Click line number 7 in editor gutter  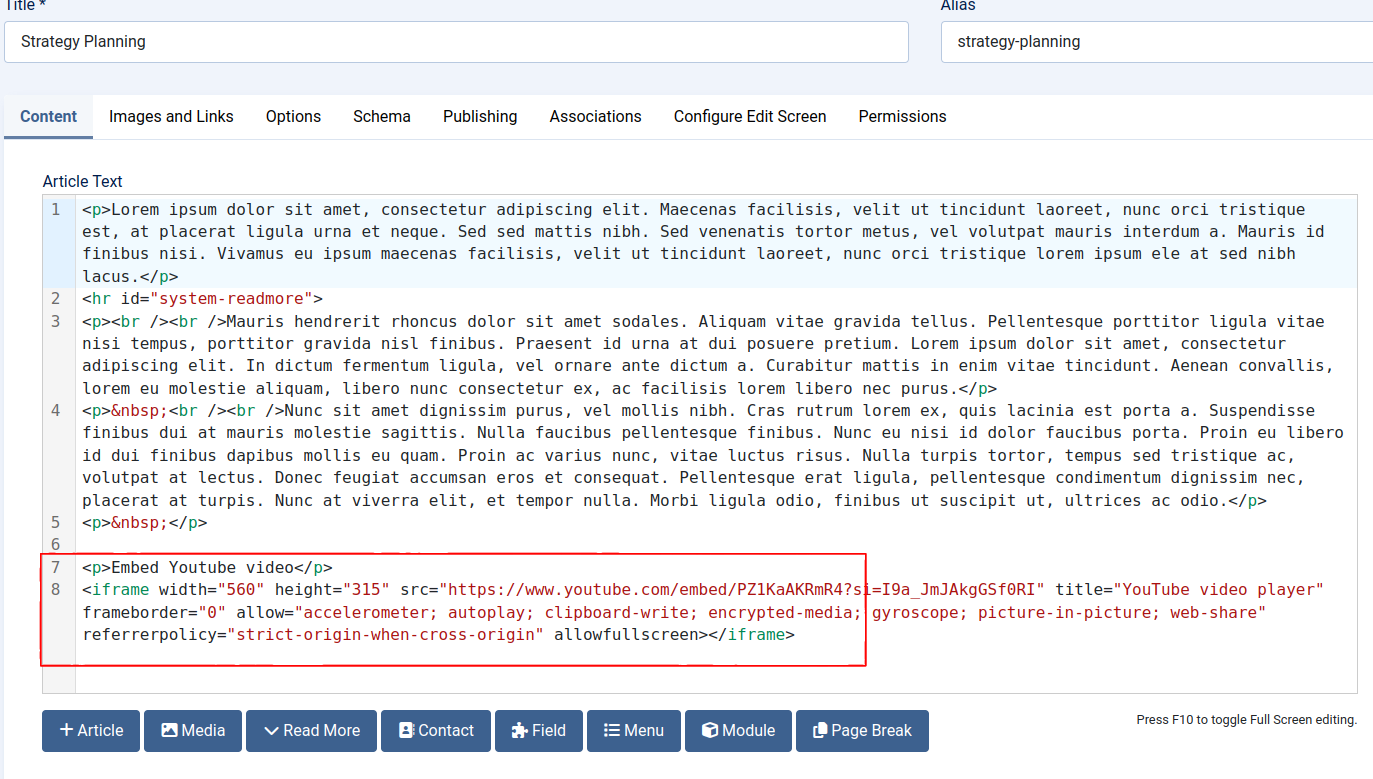coord(56,568)
